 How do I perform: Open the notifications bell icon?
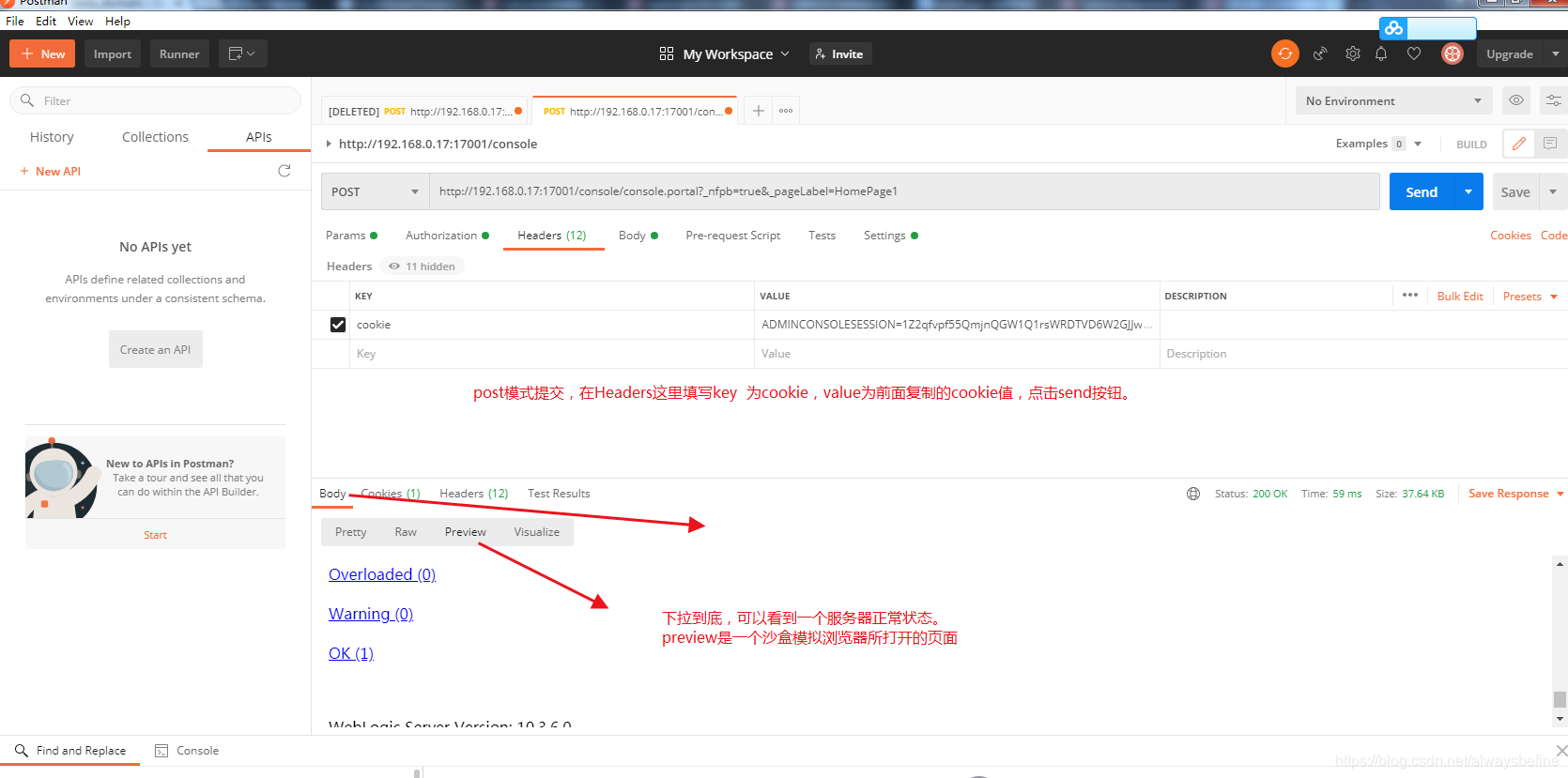pos(1381,53)
